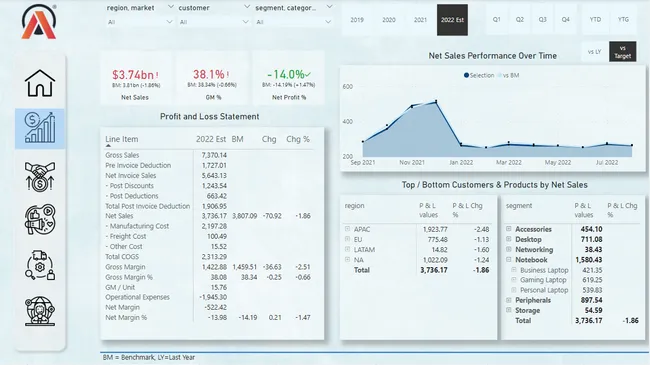Filter by quarter Q1
The image size is (650, 365).
pyautogui.click(x=497, y=19)
